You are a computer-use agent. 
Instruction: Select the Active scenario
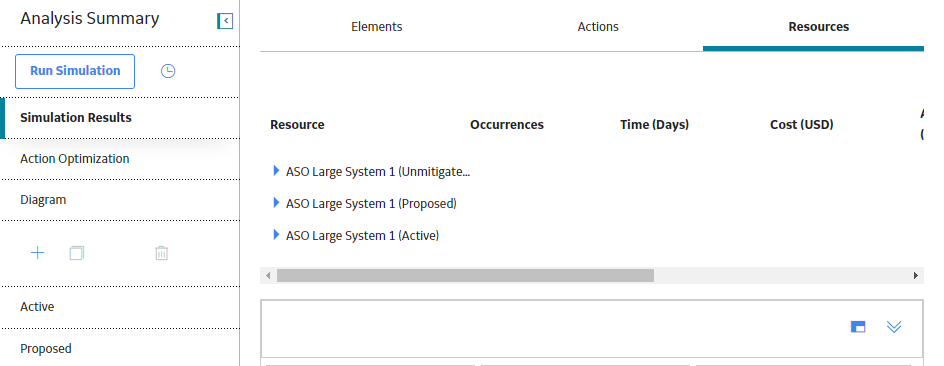[x=120, y=307]
